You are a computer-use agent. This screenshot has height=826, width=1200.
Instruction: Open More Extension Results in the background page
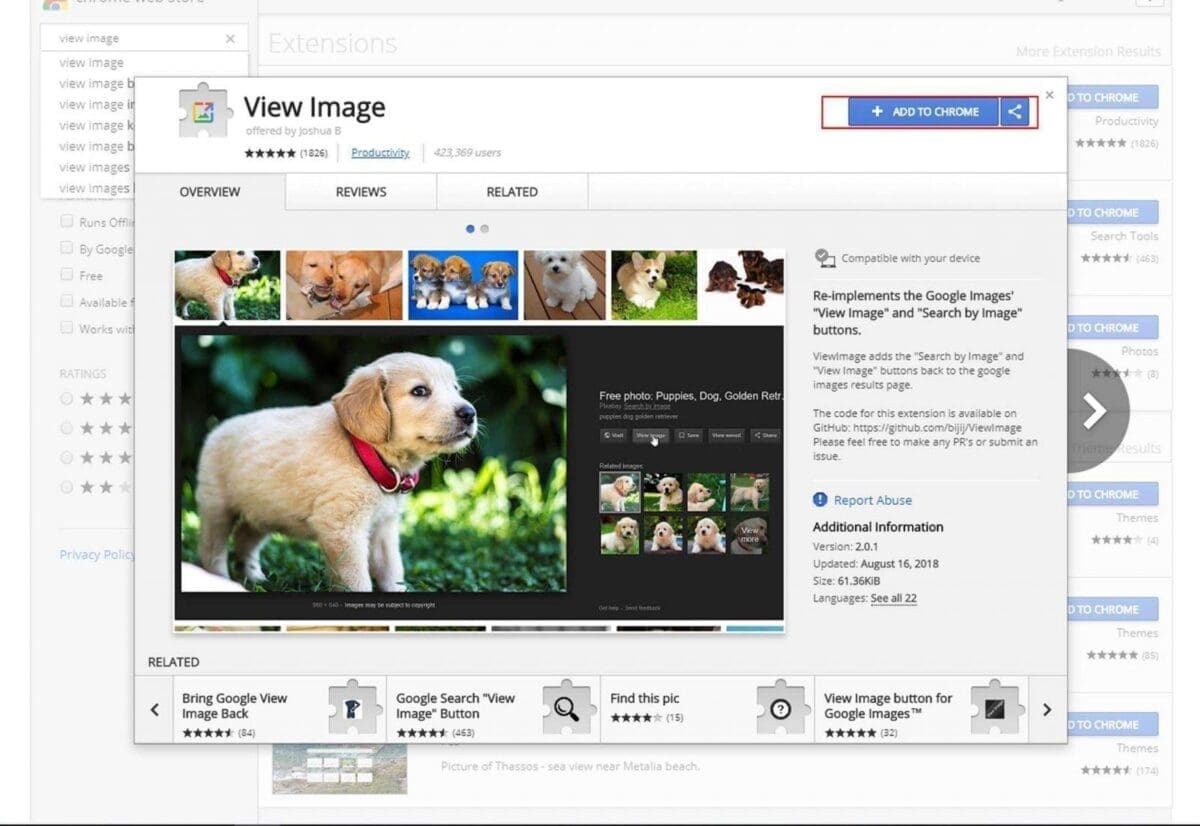coord(1089,51)
